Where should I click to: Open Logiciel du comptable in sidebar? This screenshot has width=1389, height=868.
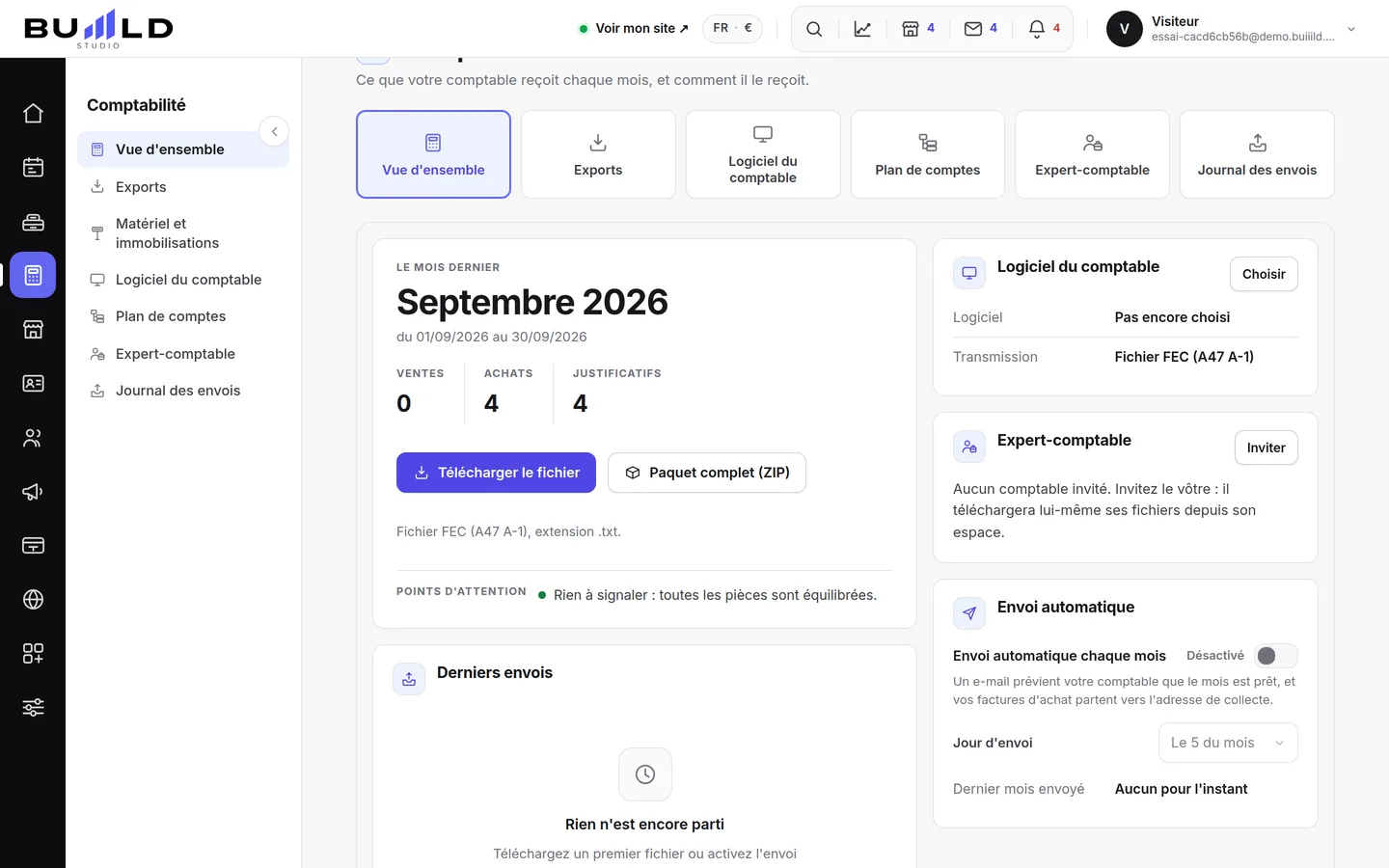(183, 280)
